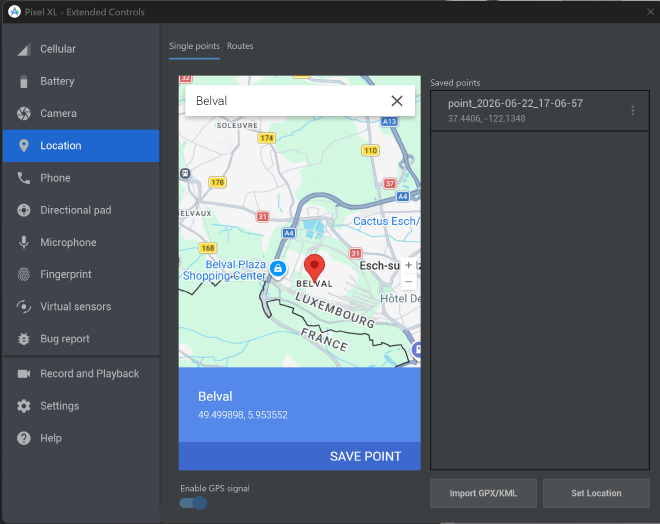Click the Belval title in blue panel

coord(215,396)
